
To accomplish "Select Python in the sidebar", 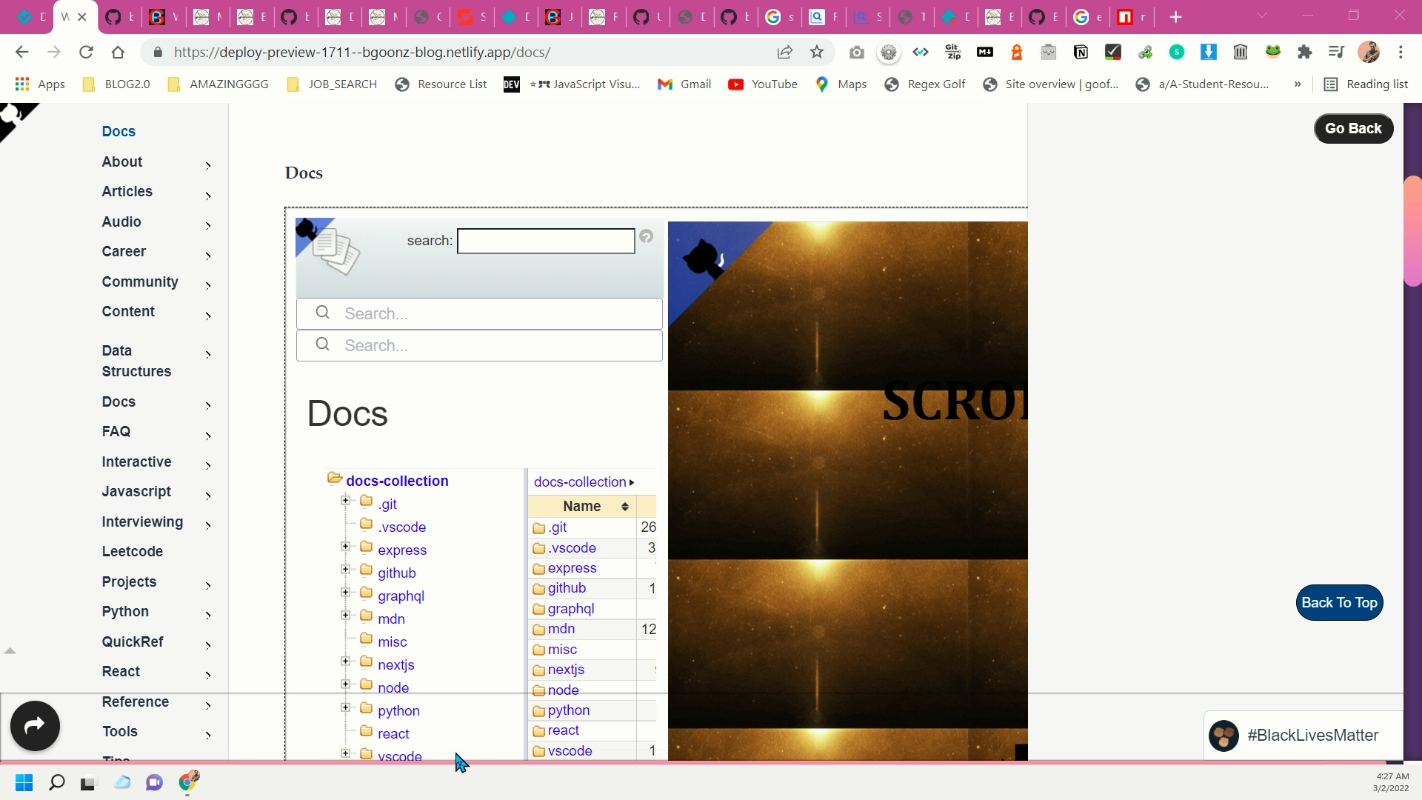I will [x=125, y=612].
